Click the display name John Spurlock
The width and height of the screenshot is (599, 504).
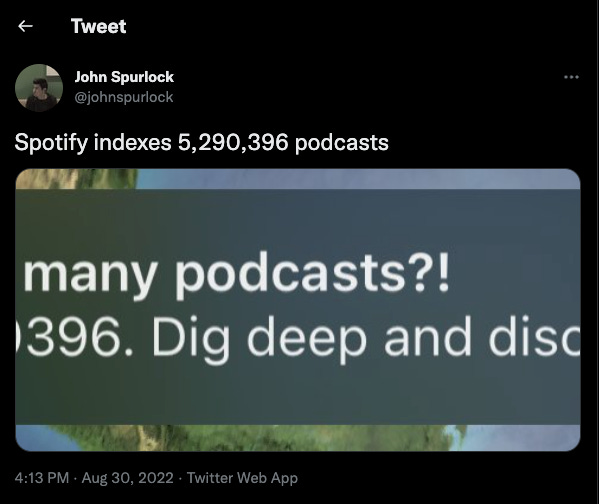pos(124,77)
